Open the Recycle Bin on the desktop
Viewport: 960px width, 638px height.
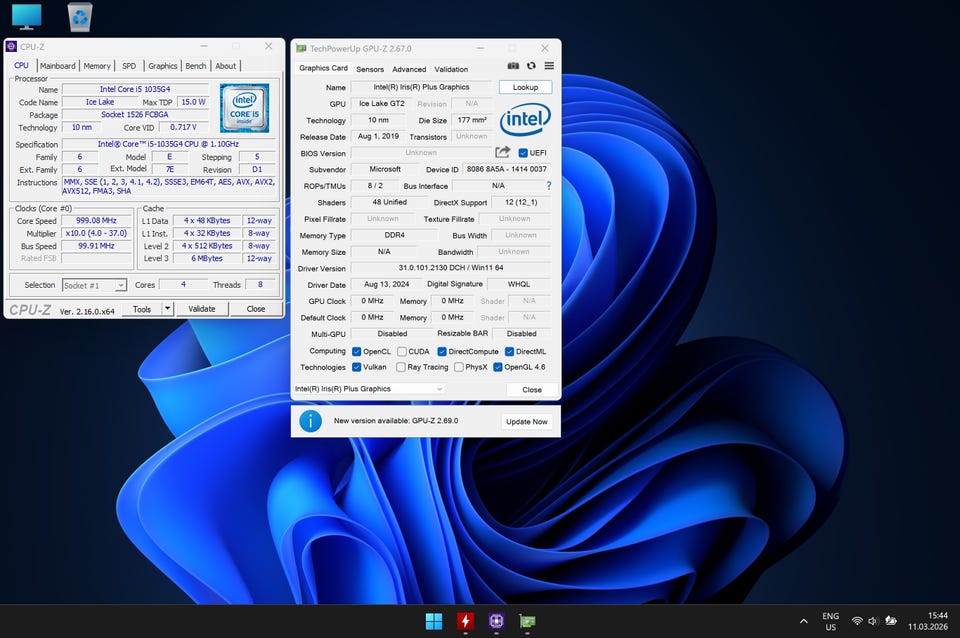[x=80, y=17]
